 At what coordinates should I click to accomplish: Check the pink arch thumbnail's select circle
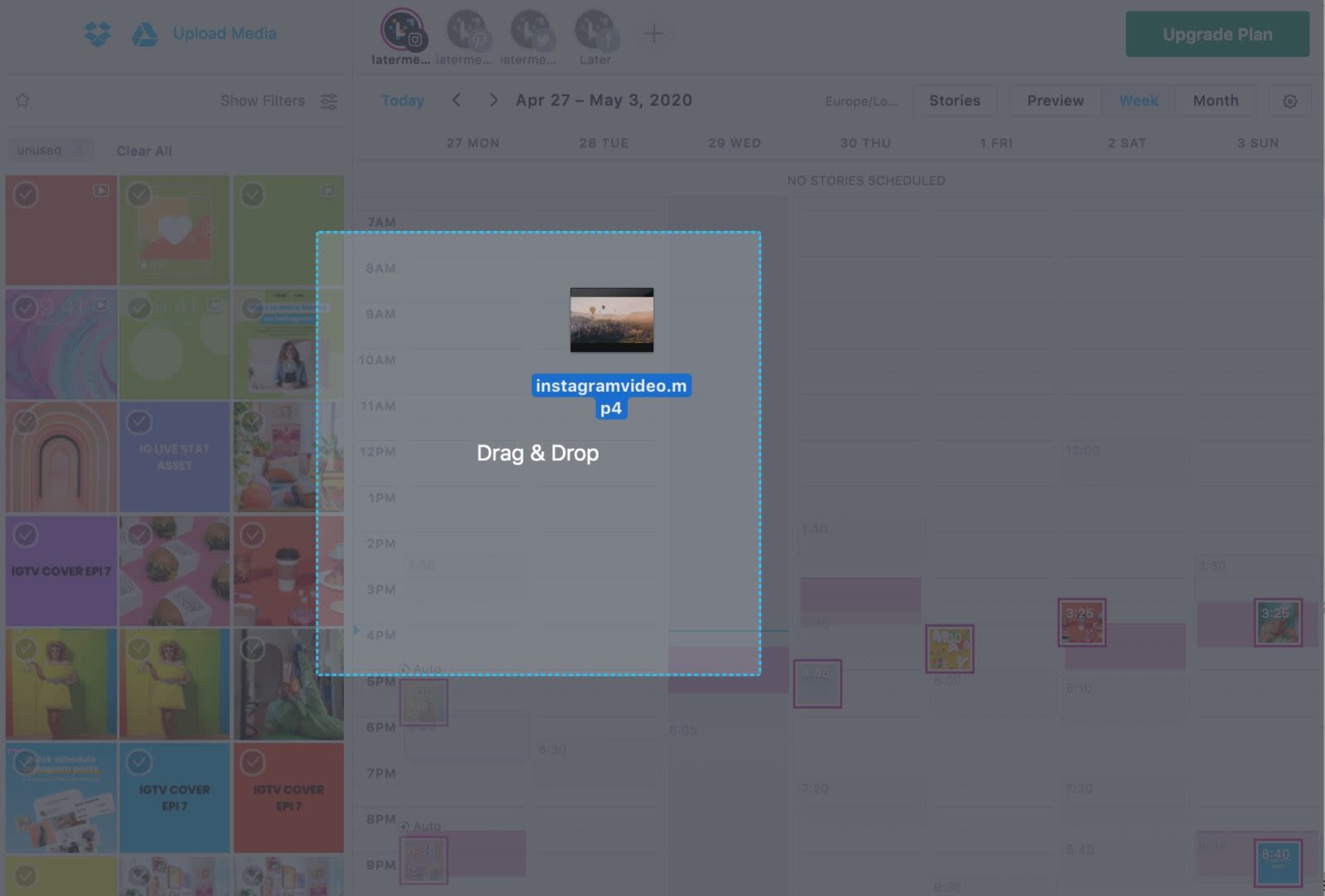(26, 422)
